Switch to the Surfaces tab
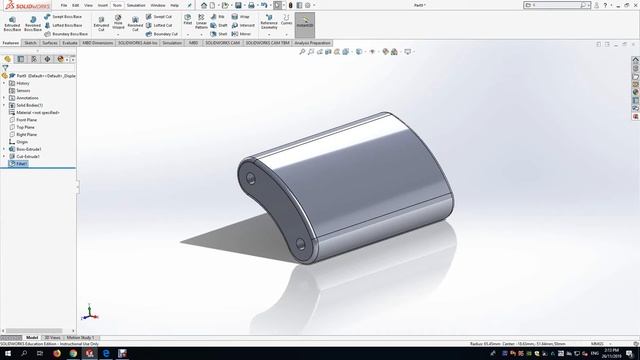The width and height of the screenshot is (640, 360). point(50,43)
